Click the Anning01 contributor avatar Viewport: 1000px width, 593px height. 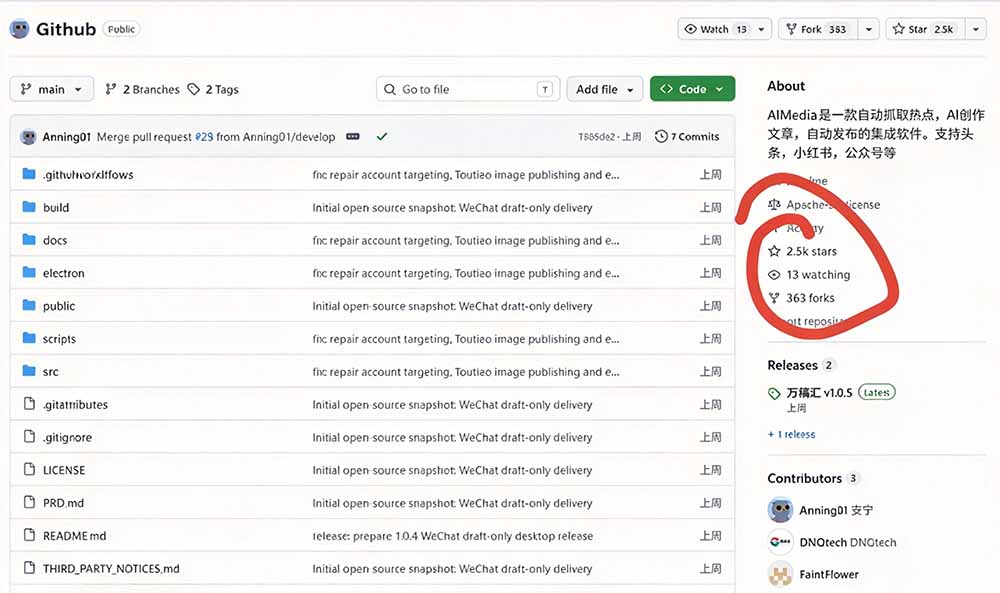pos(780,510)
